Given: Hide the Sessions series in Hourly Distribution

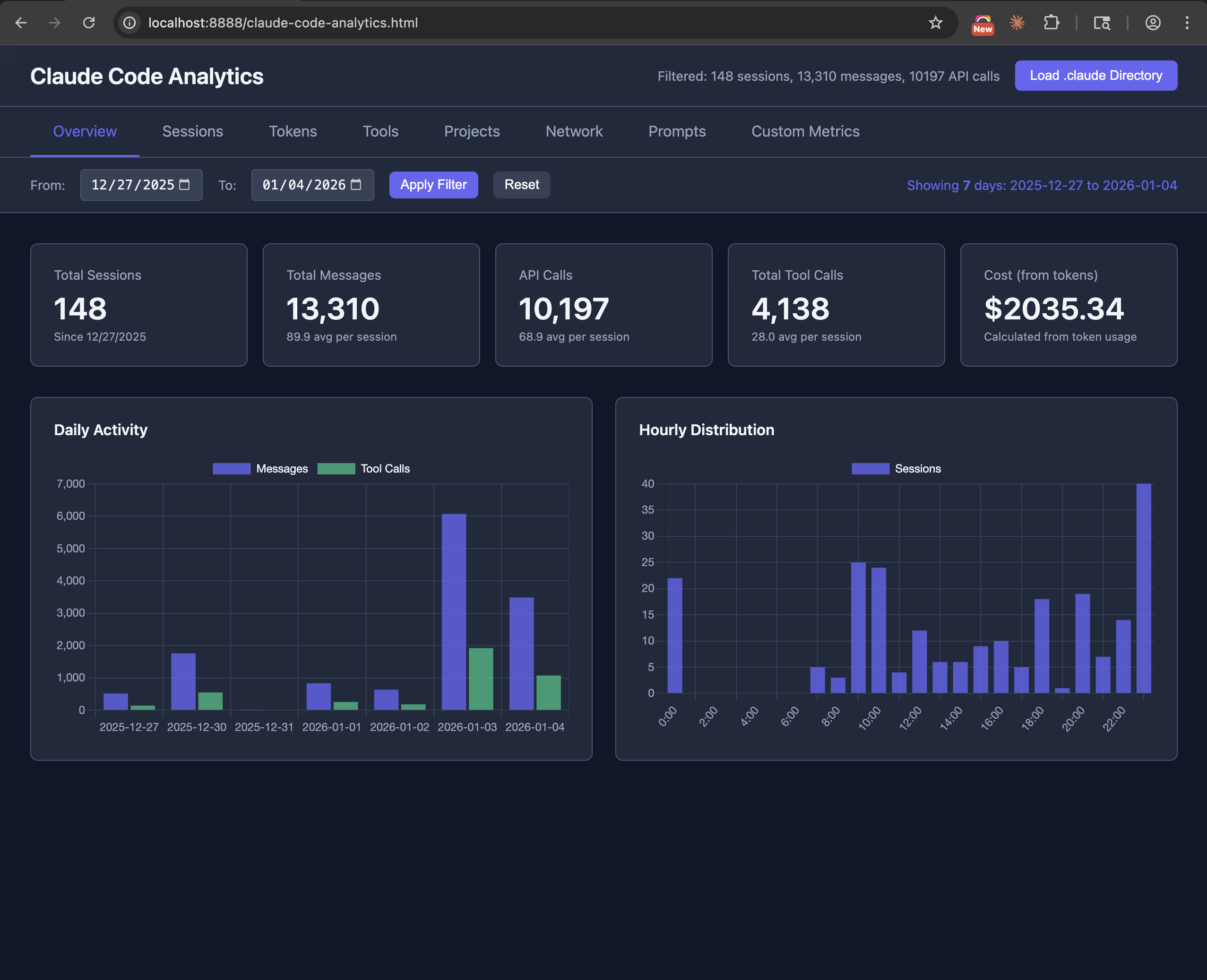Looking at the screenshot, I should pos(897,468).
